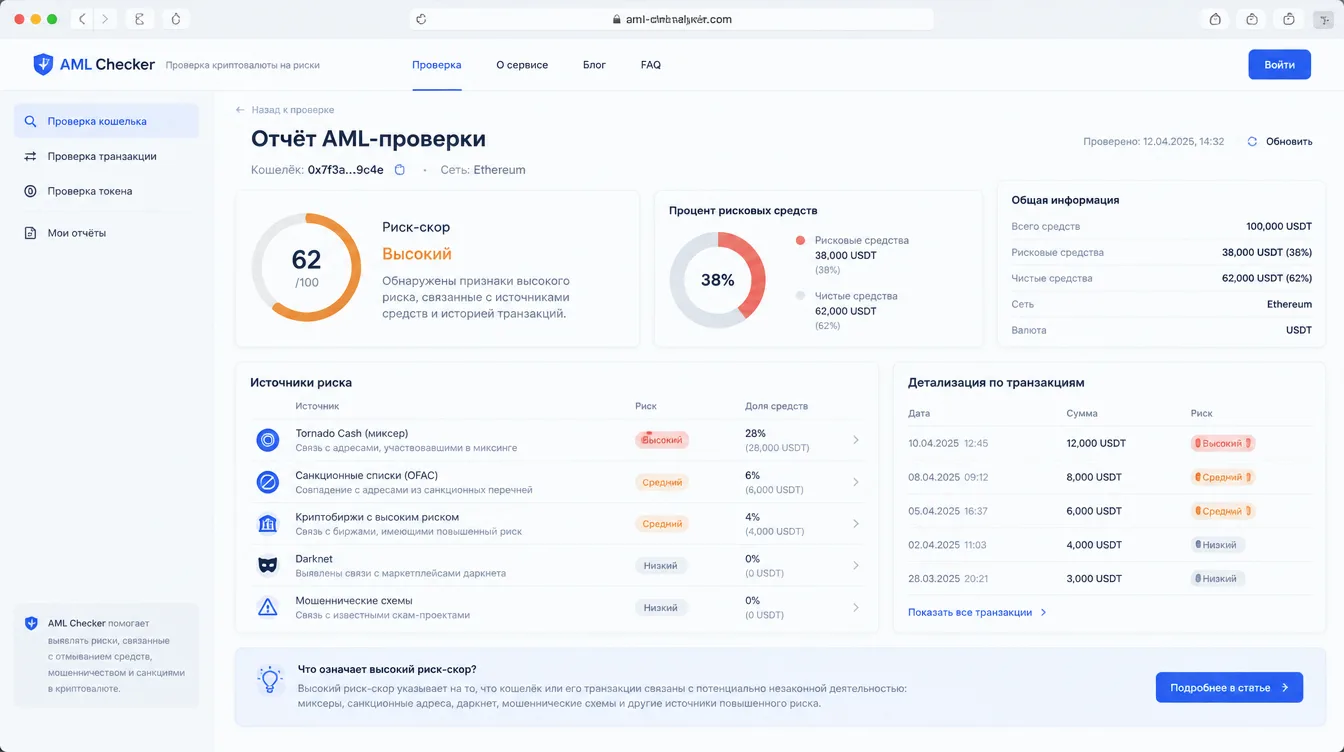Click the browser back arrow
The height and width of the screenshot is (752, 1344).
pos(82,19)
